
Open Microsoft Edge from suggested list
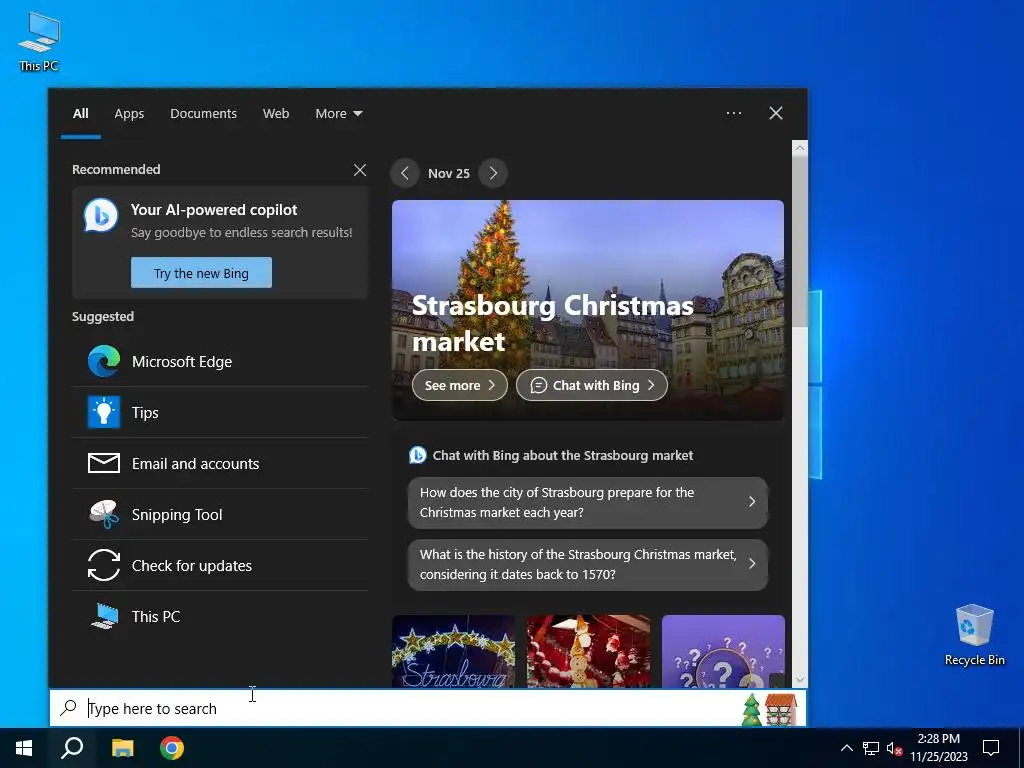(x=220, y=361)
